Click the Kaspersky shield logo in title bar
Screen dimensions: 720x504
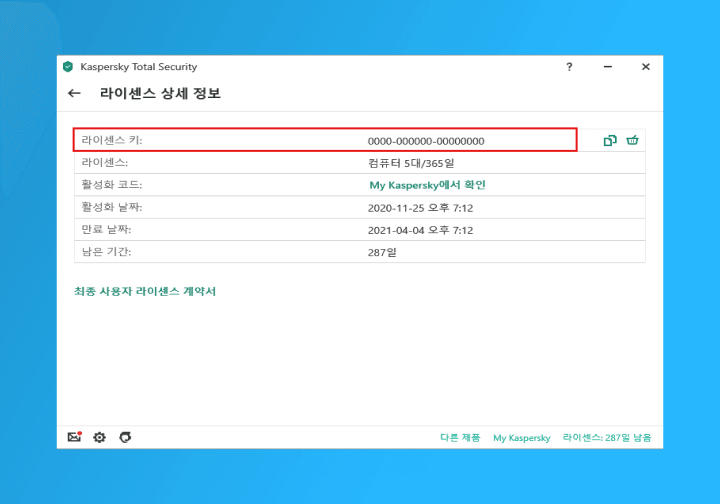point(68,67)
